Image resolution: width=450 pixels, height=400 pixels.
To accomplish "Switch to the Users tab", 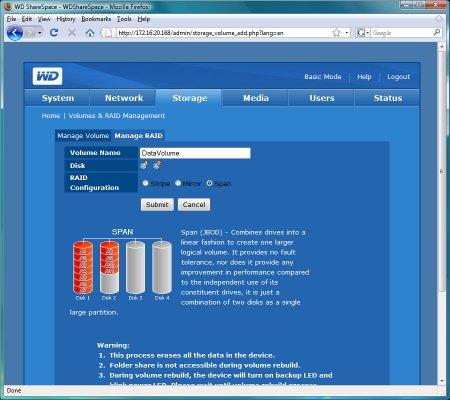I will click(322, 98).
